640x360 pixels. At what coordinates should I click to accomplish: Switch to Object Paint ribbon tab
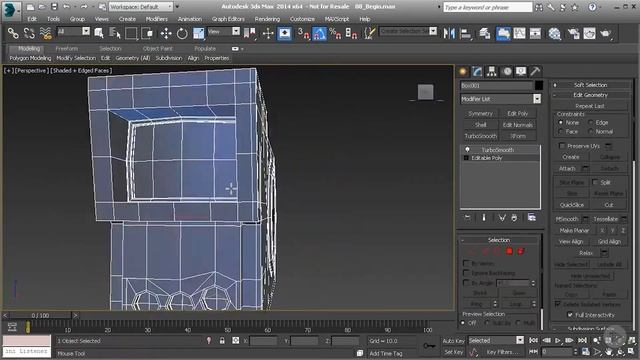(158, 49)
